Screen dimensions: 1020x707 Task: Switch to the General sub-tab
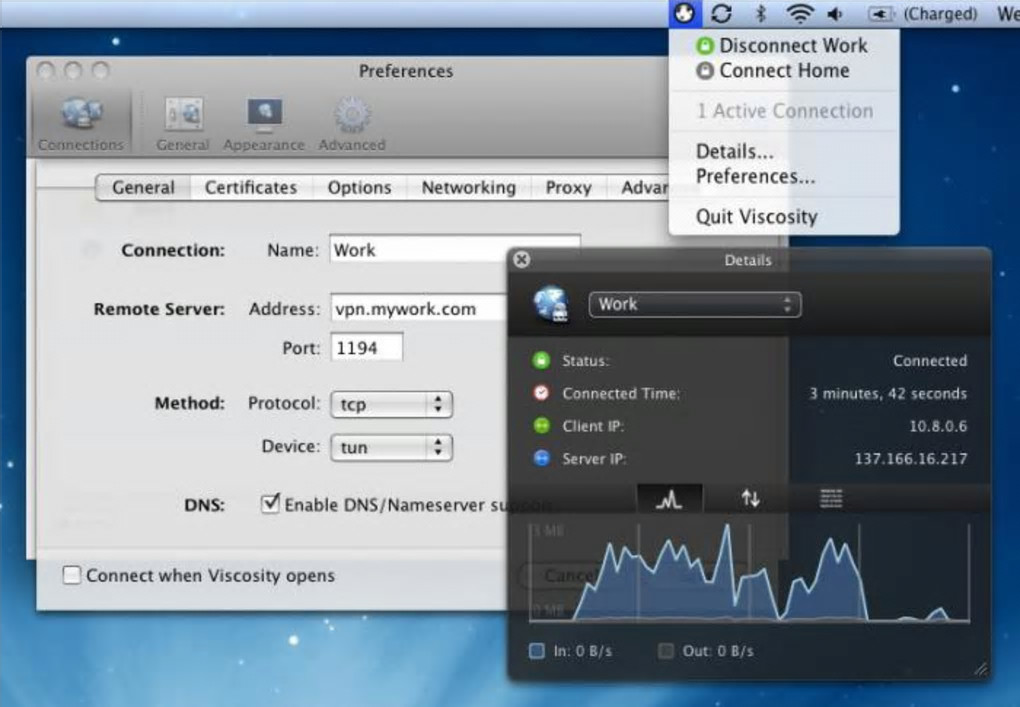tap(143, 187)
